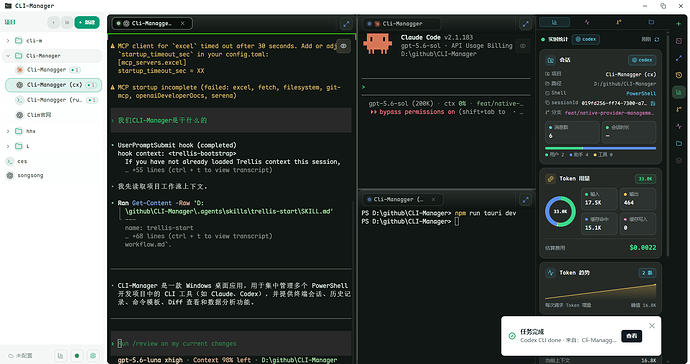Click the icon button beside the back arrow

tap(67, 22)
